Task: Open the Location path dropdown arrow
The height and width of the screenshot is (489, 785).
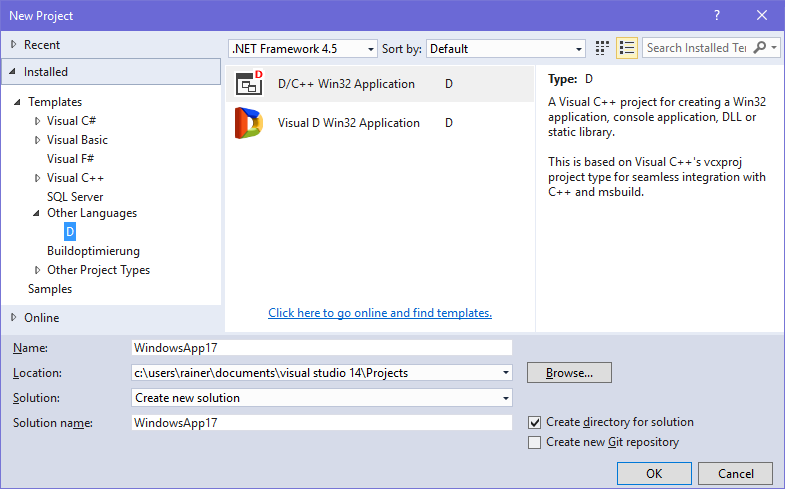Action: pos(506,372)
